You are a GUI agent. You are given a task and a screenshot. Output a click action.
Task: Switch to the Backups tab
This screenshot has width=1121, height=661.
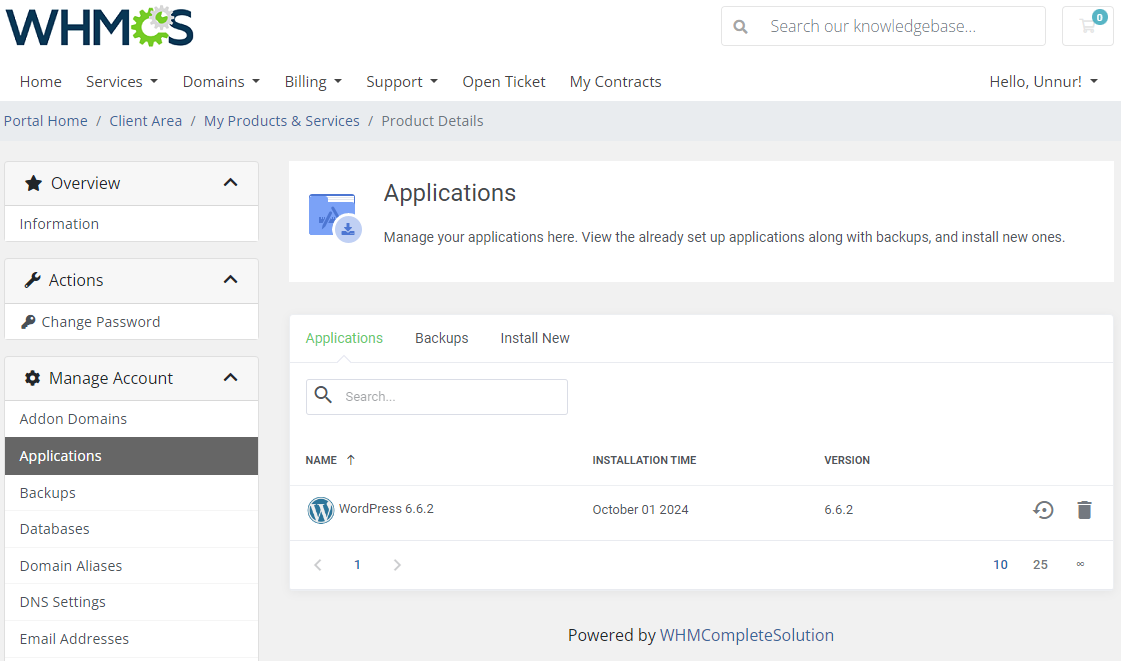coord(442,338)
